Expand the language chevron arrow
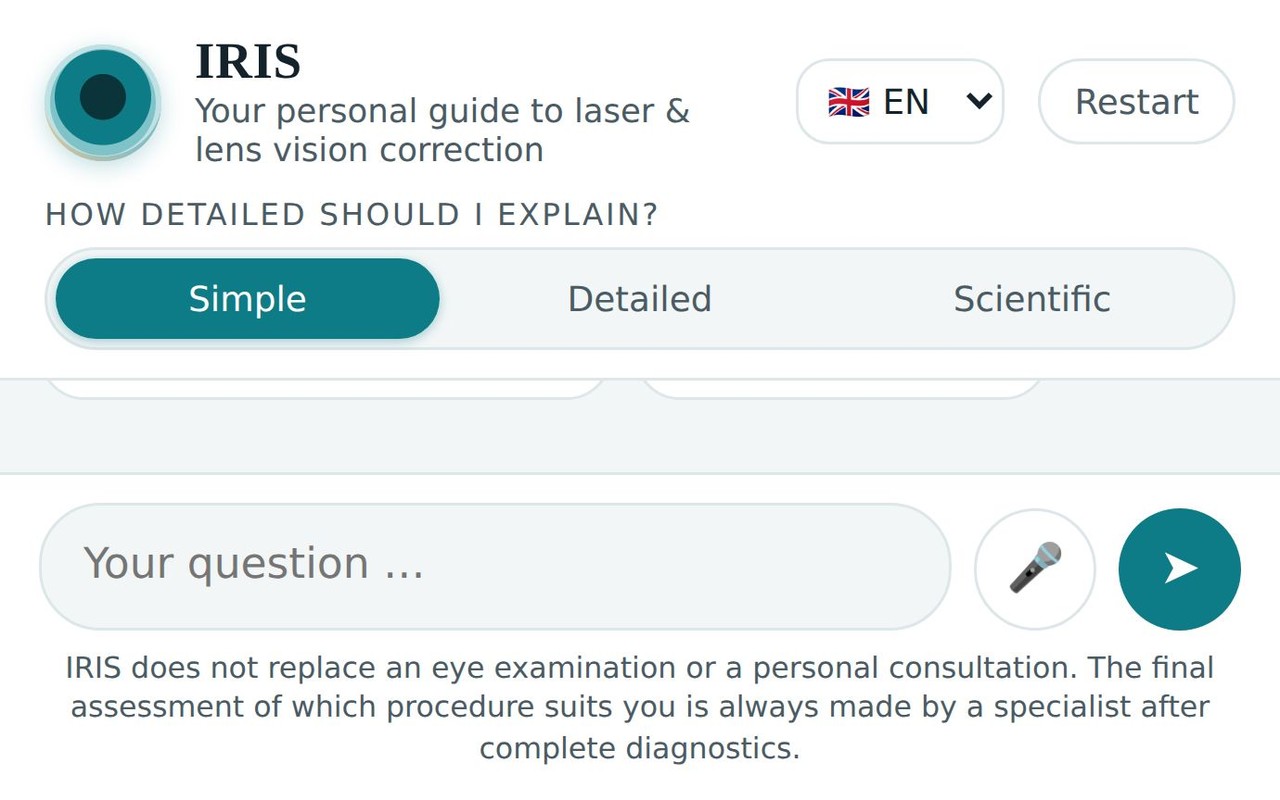This screenshot has width=1280, height=800. [x=980, y=101]
